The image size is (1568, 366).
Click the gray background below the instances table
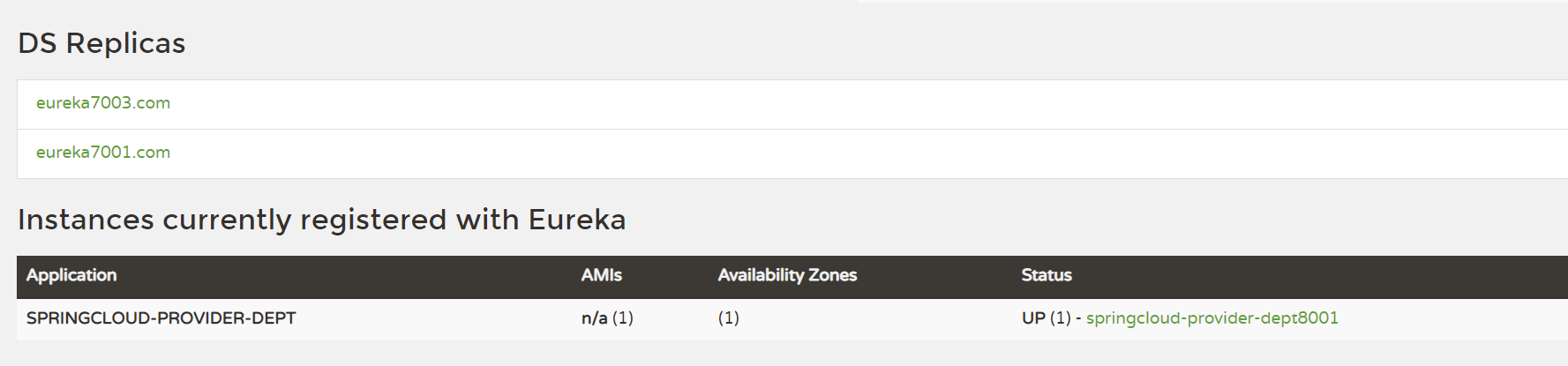[x=706, y=353]
